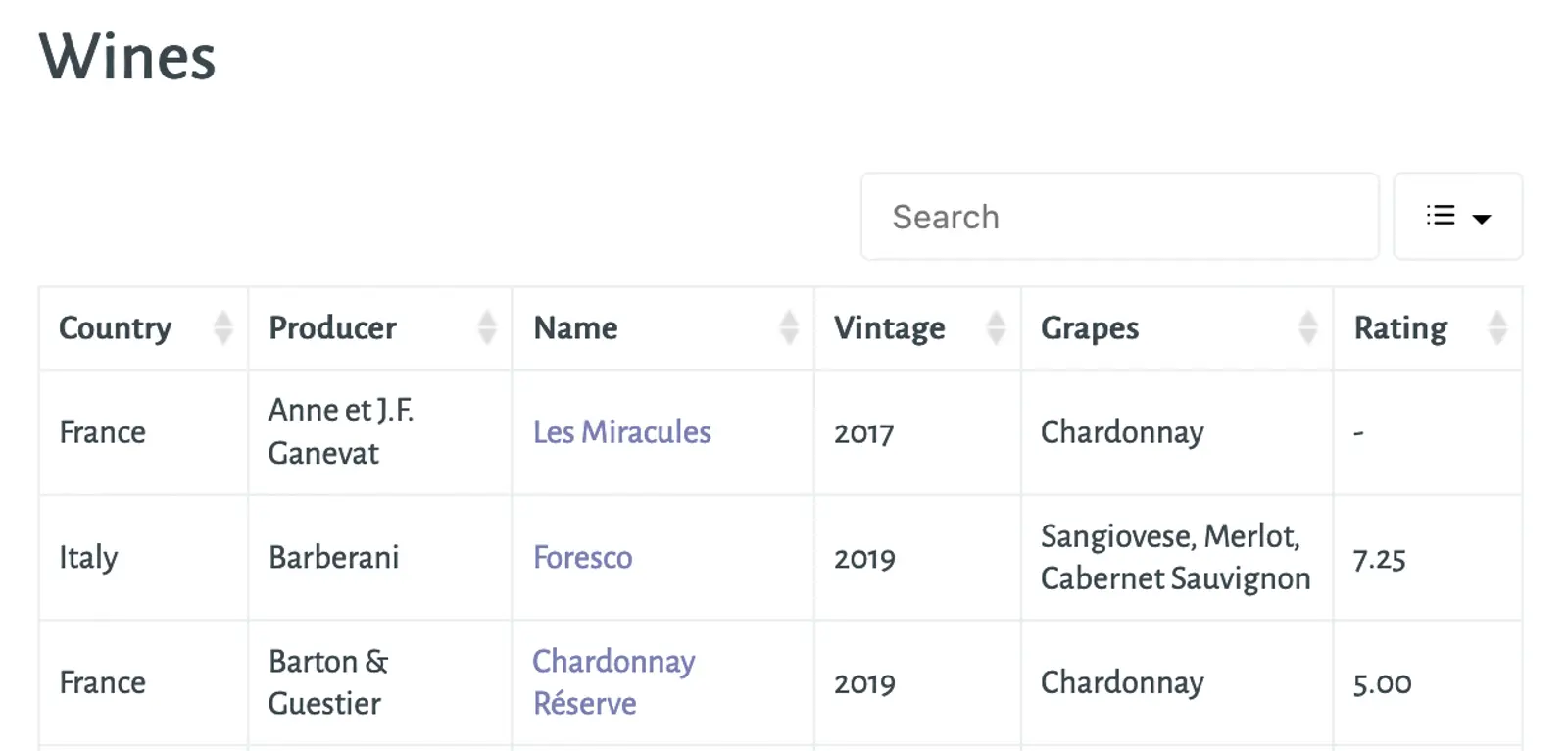Sort wines by Vintage arrow icon
Image resolution: width=1568 pixels, height=751 pixels.
996,327
